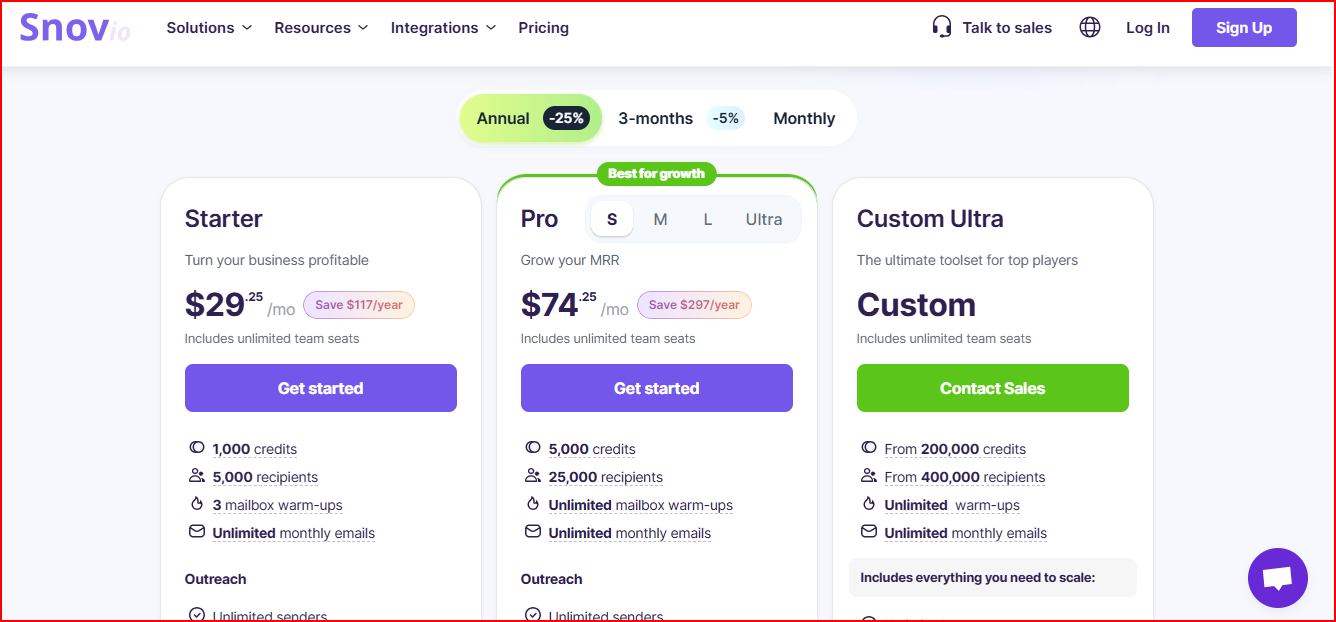
Task: Click the checkmark icon next to Unlimited senders
Action: tap(197, 614)
